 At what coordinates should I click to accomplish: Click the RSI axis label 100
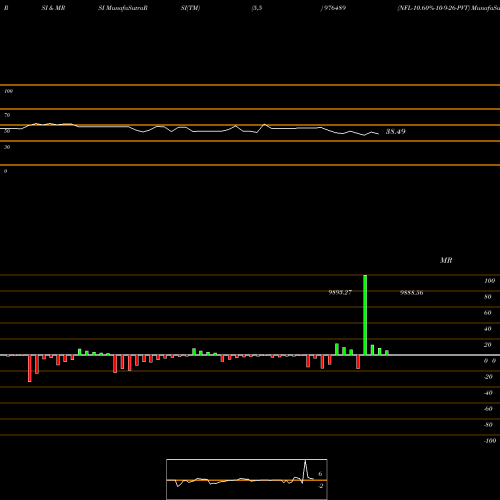(x=9, y=91)
